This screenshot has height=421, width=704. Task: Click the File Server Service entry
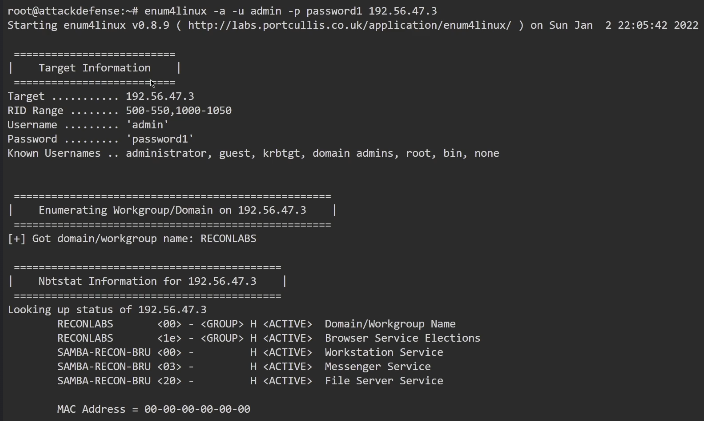(384, 381)
